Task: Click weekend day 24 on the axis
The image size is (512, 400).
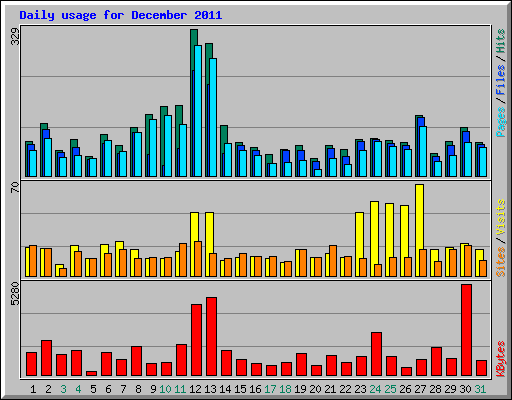Action: click(x=375, y=389)
